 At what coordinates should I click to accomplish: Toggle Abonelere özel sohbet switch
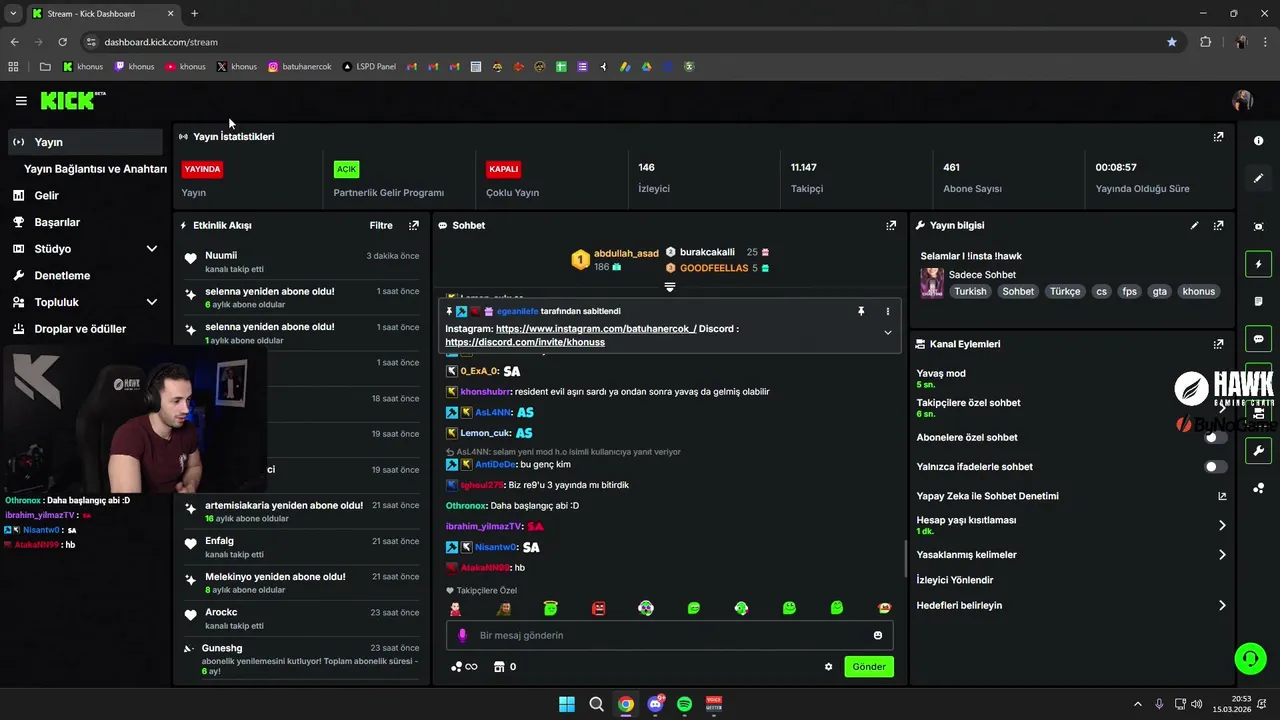tap(1215, 438)
